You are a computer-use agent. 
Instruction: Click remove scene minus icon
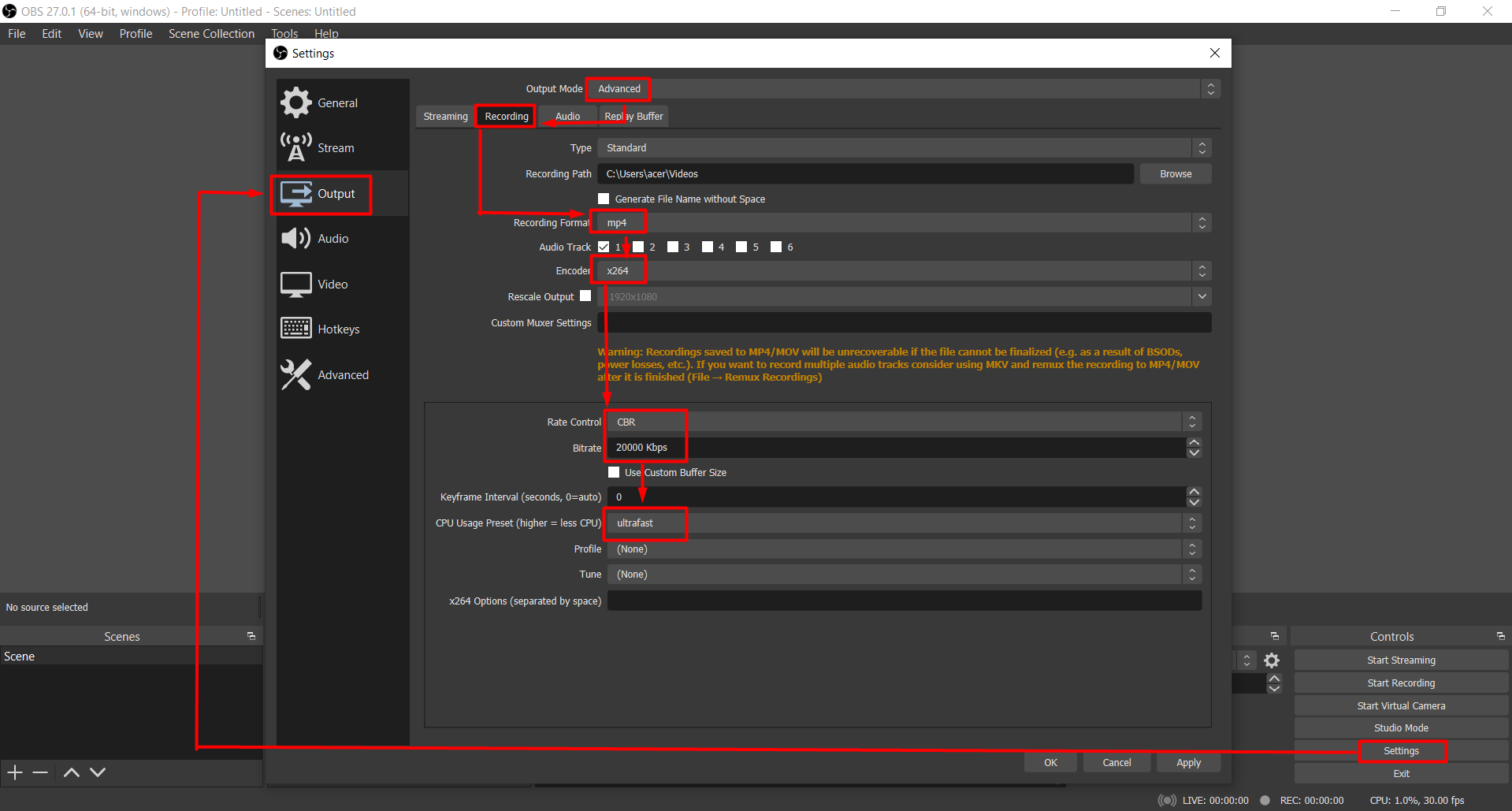click(x=40, y=772)
